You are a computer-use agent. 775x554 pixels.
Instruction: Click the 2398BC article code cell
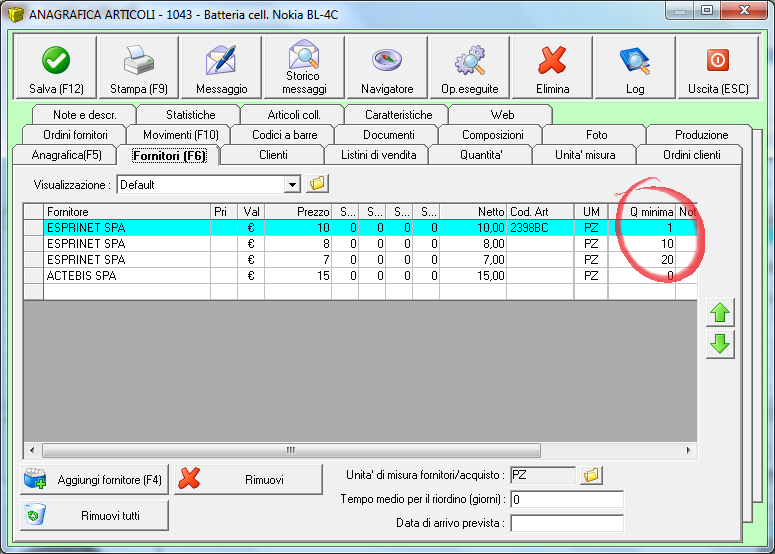[x=540, y=227]
